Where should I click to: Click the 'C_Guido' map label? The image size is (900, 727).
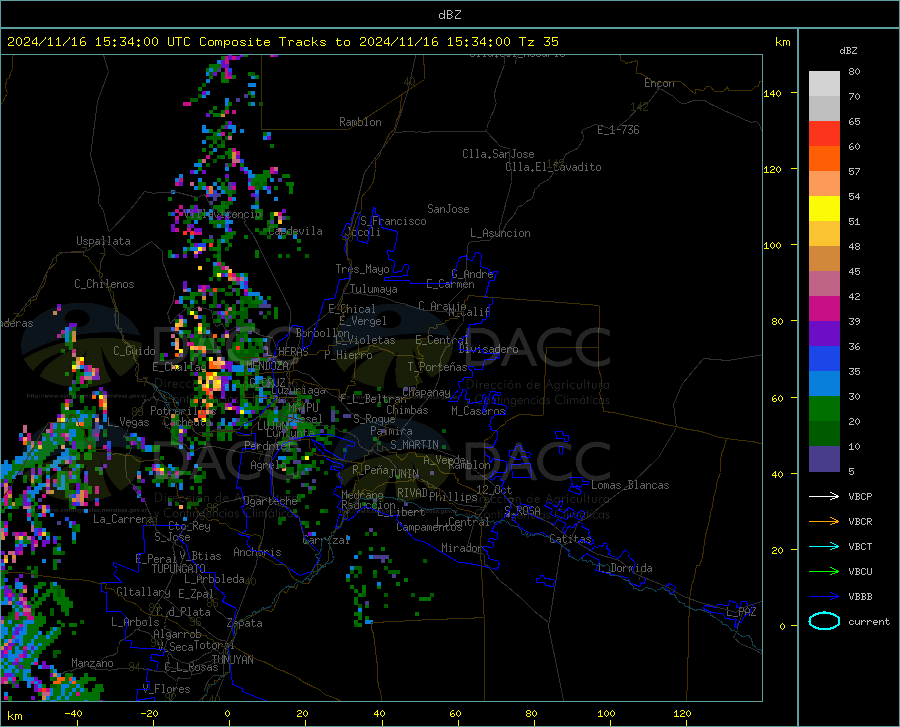(134, 351)
